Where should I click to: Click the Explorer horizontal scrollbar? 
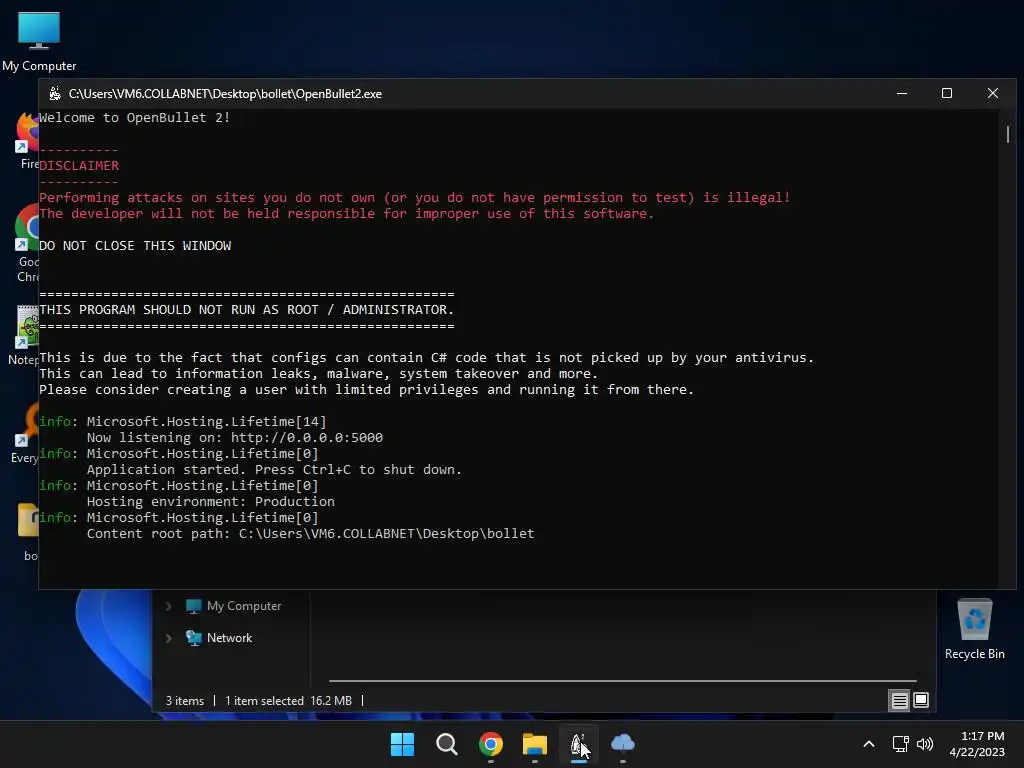622,680
